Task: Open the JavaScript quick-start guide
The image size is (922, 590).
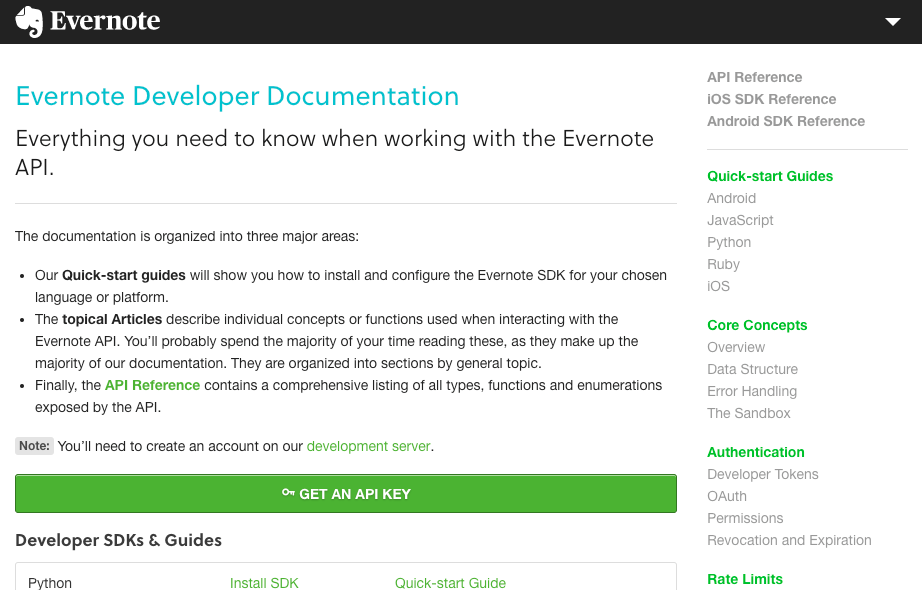Action: point(740,220)
